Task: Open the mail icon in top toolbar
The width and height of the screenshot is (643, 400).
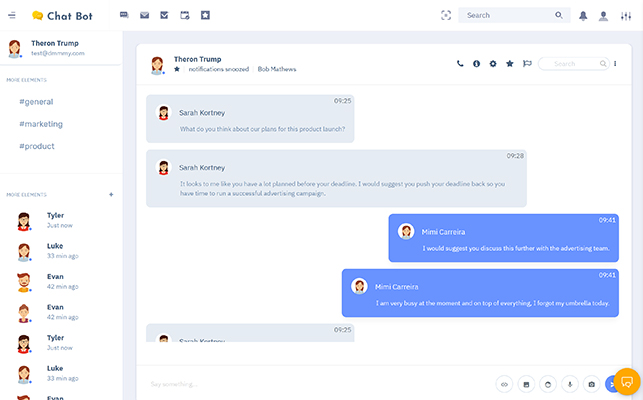Action: (144, 16)
